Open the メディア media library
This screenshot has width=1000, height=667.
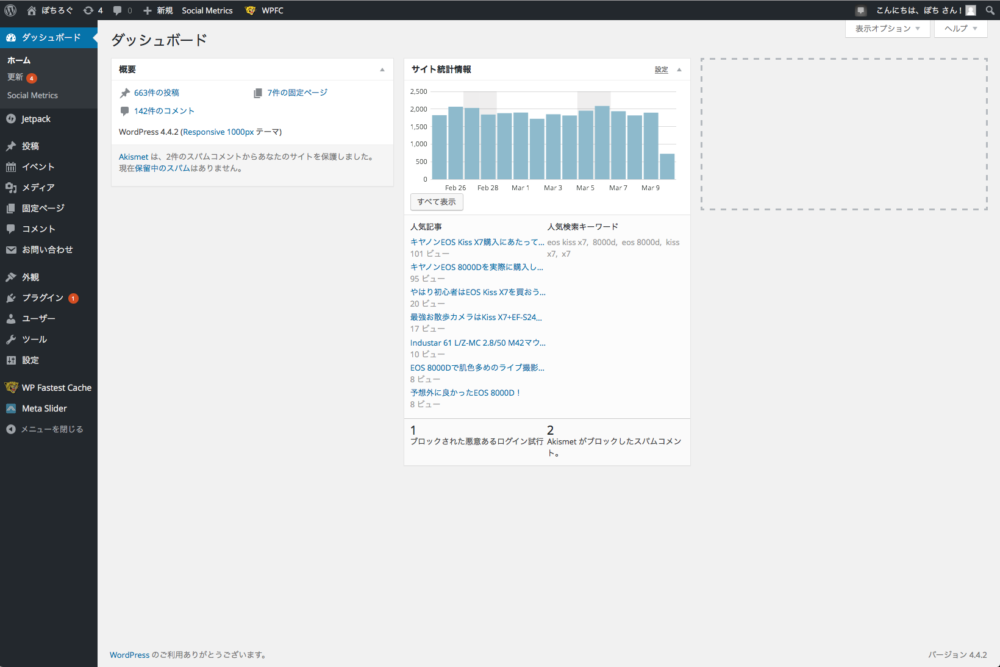38,187
